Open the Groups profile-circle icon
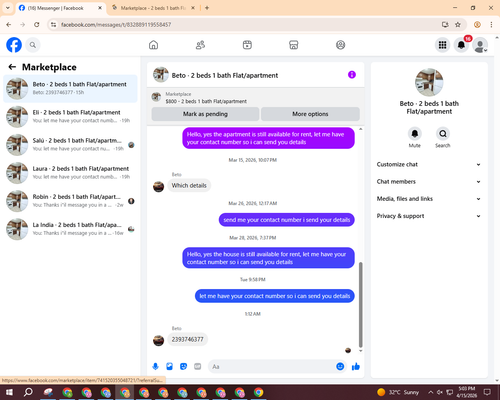The image size is (500, 400). tap(340, 45)
